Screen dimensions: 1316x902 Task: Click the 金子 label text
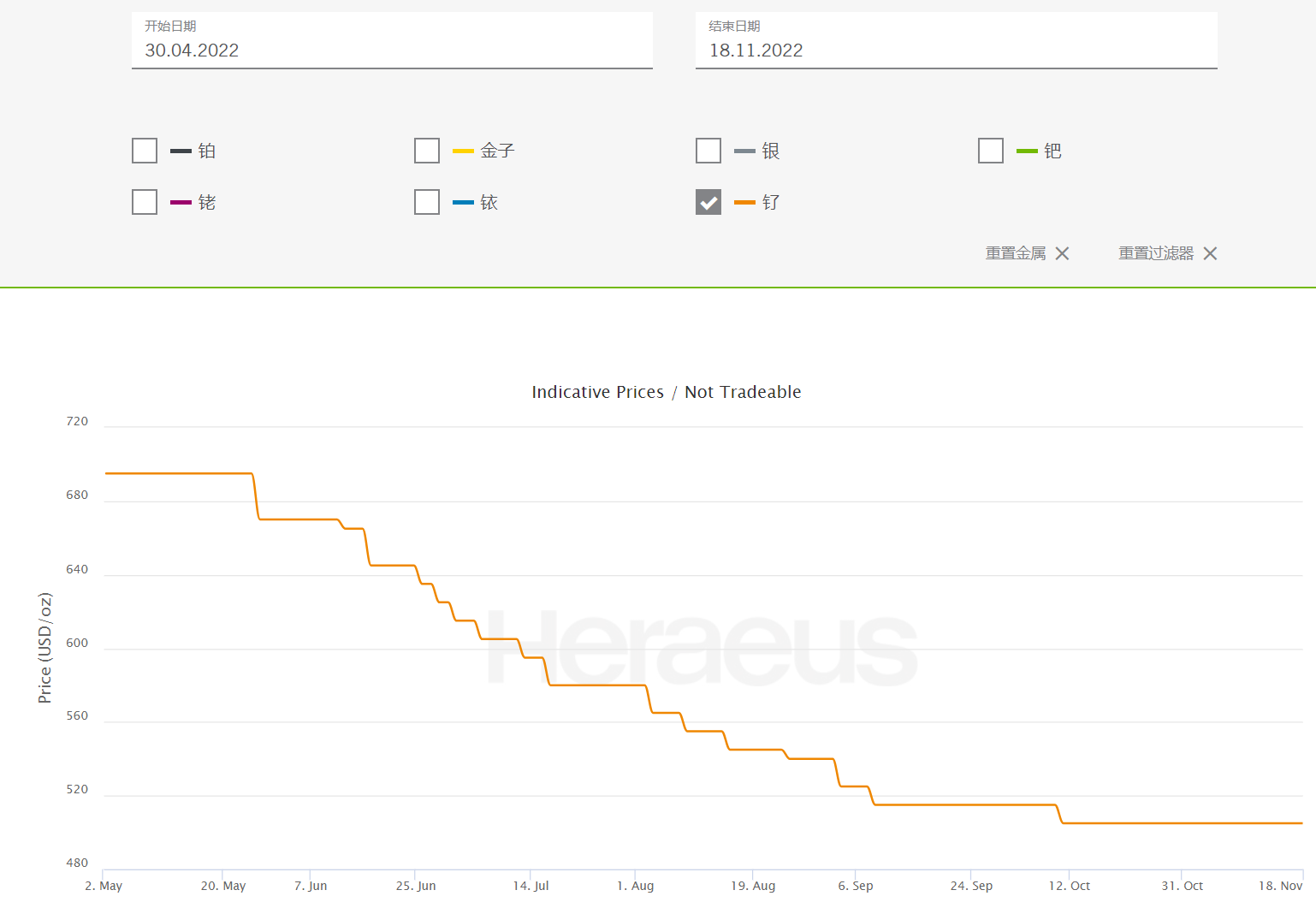pos(497,151)
